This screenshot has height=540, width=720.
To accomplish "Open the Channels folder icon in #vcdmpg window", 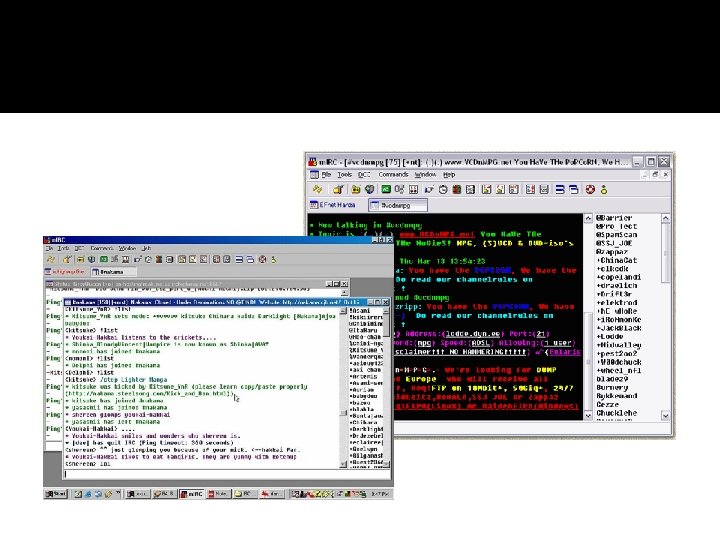I will (x=356, y=189).
